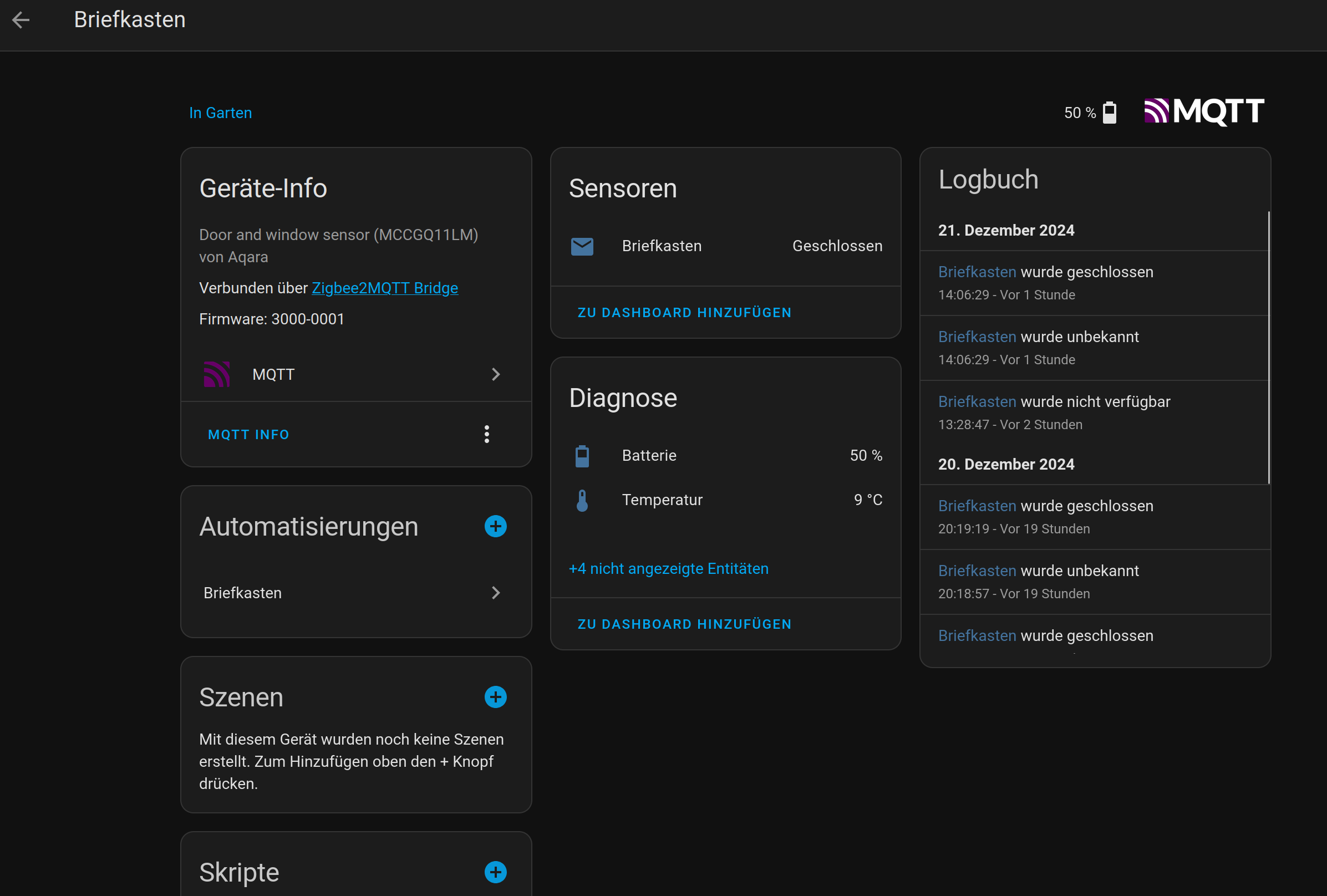Add Diagnose card to dashboard

pos(685,624)
